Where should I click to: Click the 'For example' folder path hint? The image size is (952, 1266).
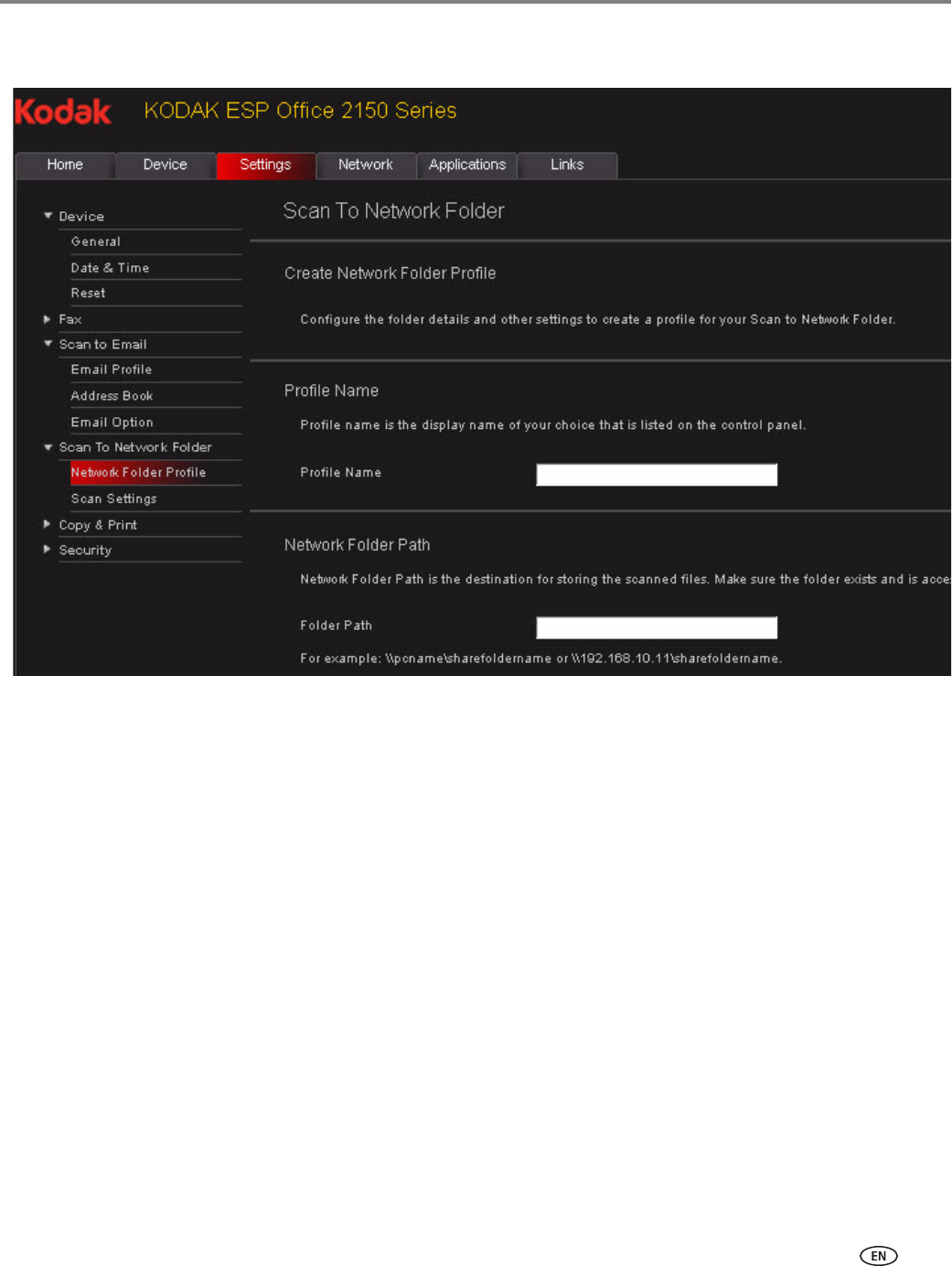point(541,659)
